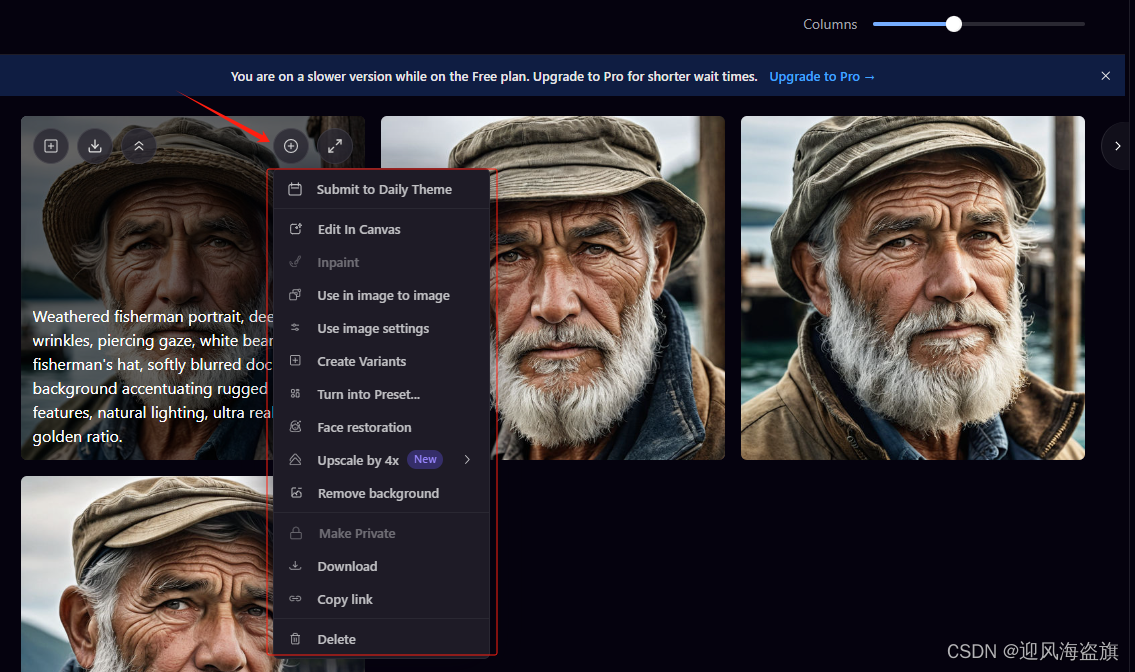Click the sliders icon beside Use image settings
This screenshot has height=672, width=1135.
click(x=295, y=327)
